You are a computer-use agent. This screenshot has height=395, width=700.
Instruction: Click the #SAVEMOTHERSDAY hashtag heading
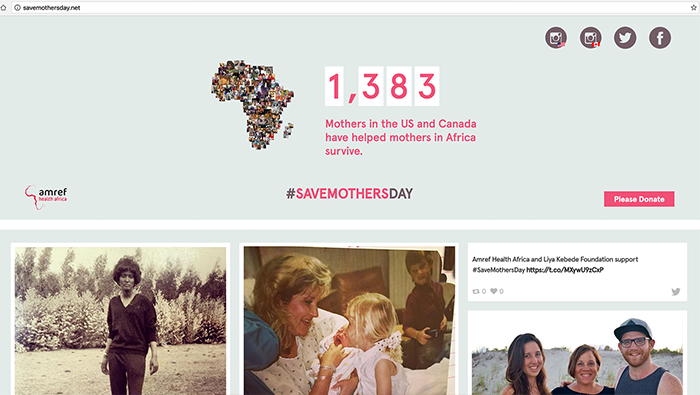pos(350,194)
